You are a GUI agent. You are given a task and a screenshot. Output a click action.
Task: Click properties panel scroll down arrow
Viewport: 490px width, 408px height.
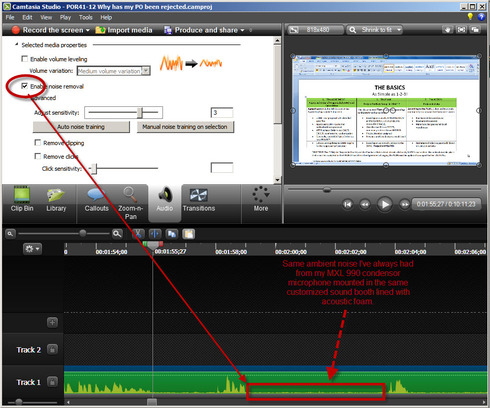277,180
